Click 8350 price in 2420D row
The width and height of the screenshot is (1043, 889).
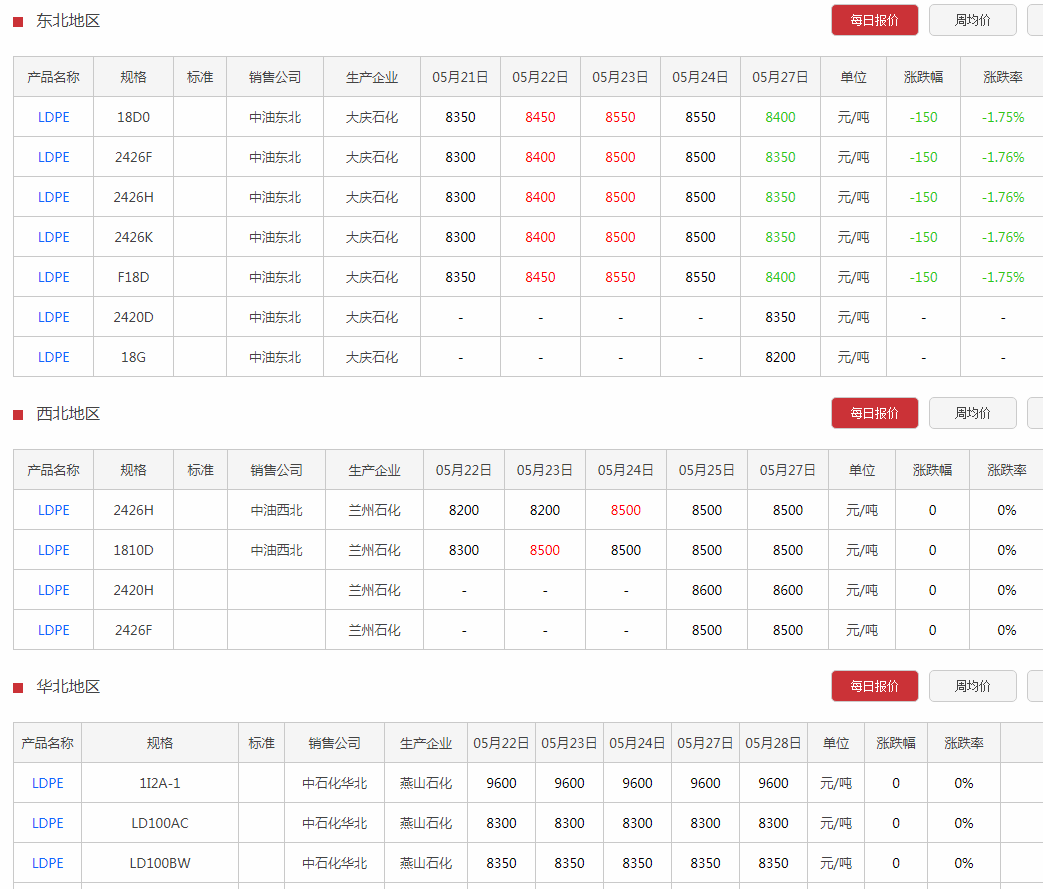point(780,317)
